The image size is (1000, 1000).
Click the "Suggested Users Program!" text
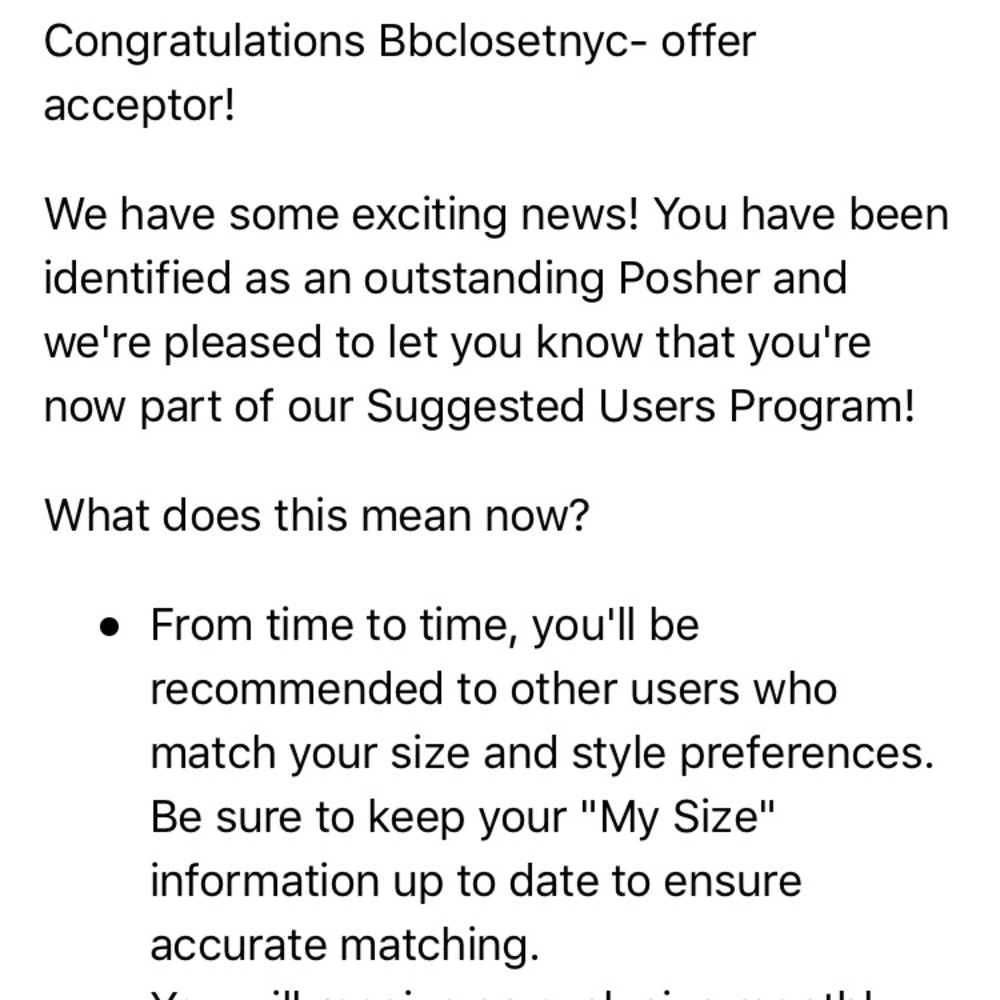point(640,406)
